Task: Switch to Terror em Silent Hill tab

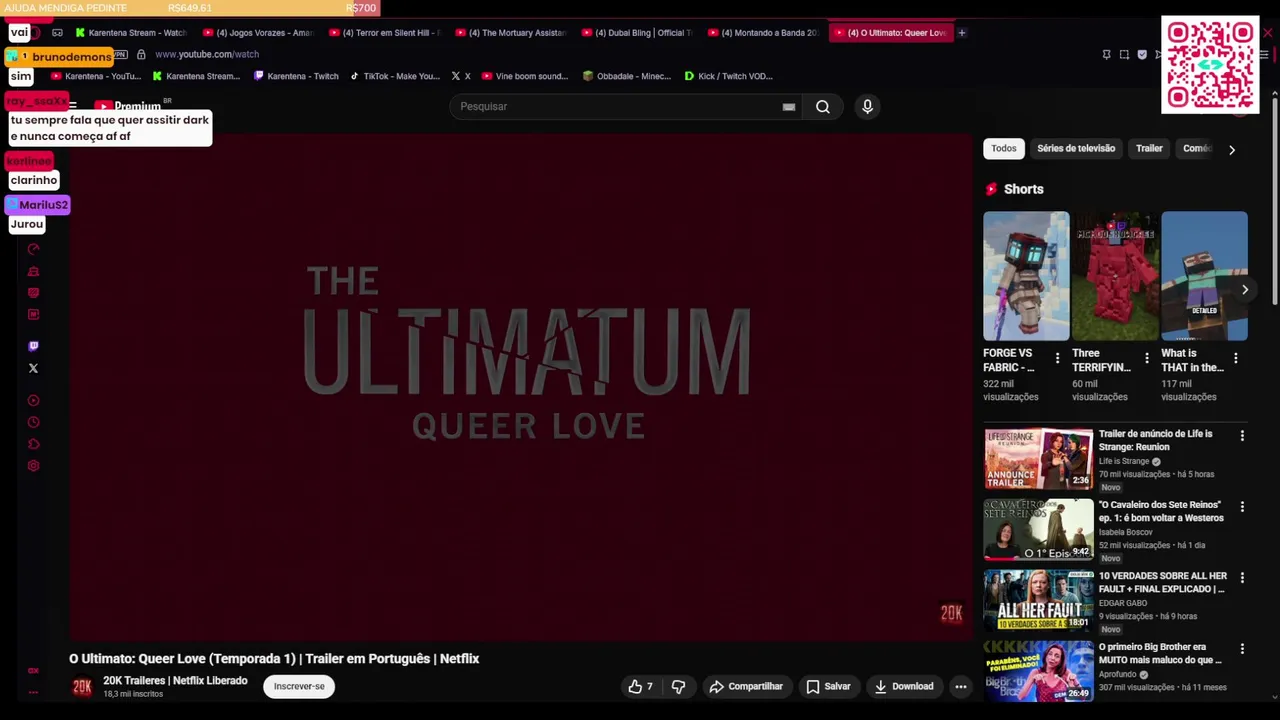Action: (x=385, y=32)
